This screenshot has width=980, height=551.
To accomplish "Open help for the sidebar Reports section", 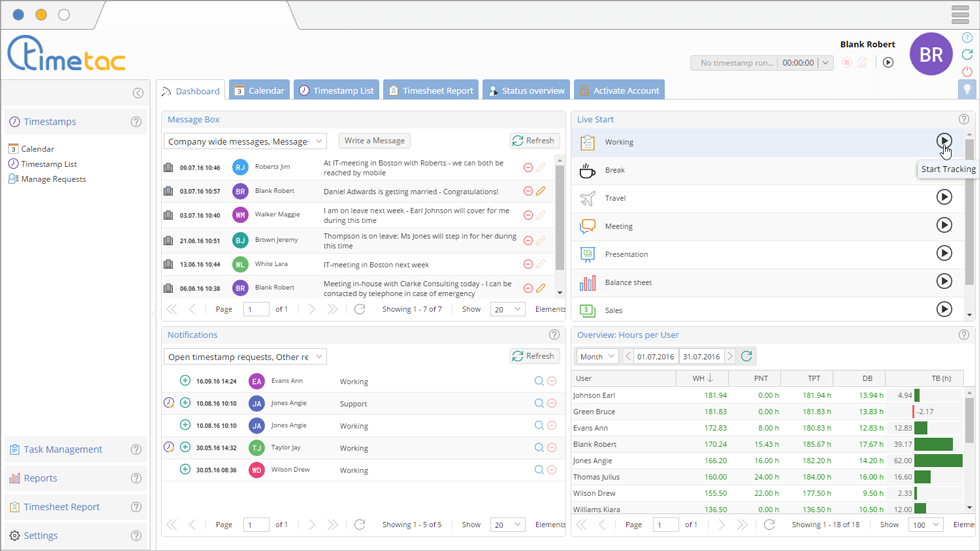I will (x=136, y=478).
